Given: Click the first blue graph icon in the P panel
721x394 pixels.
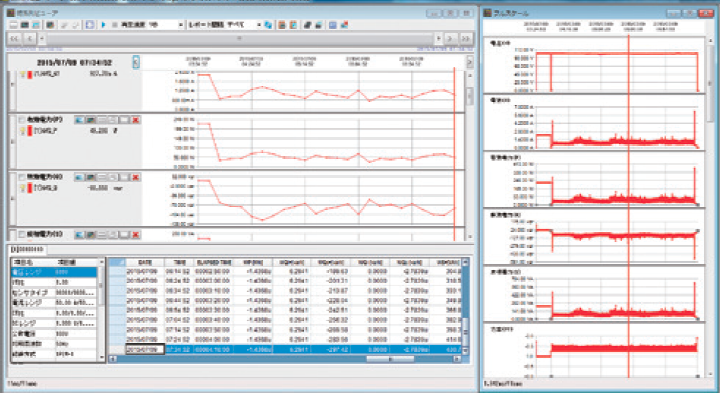Looking at the screenshot, I should [x=79, y=120].
